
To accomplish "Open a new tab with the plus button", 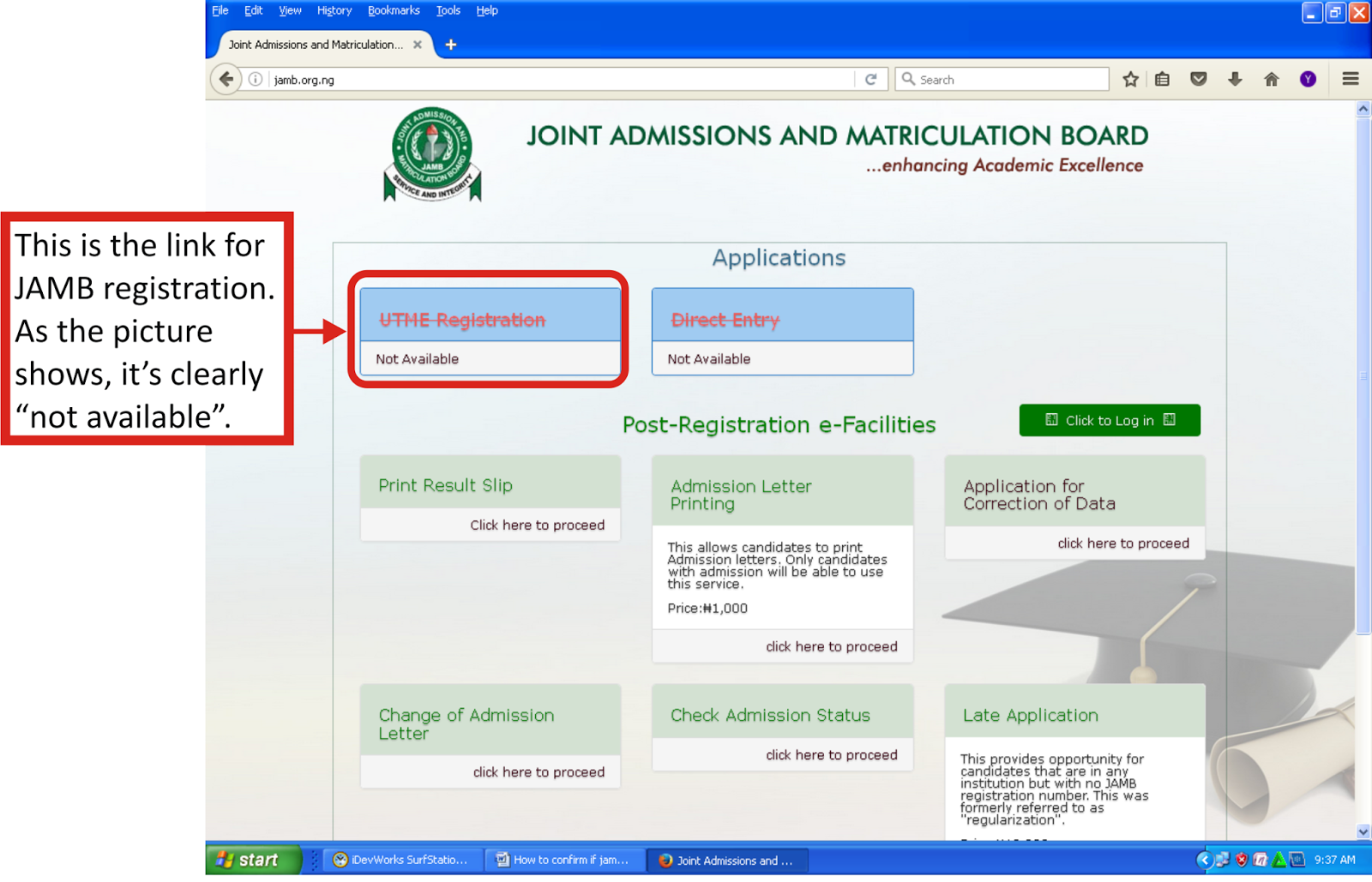I will coord(451,45).
